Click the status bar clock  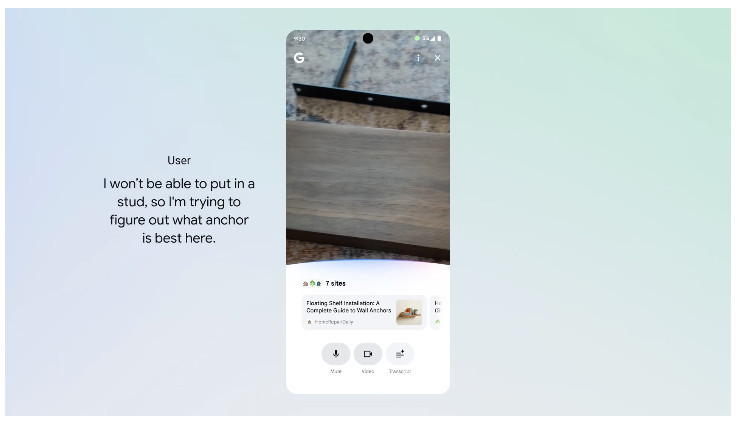[299, 38]
